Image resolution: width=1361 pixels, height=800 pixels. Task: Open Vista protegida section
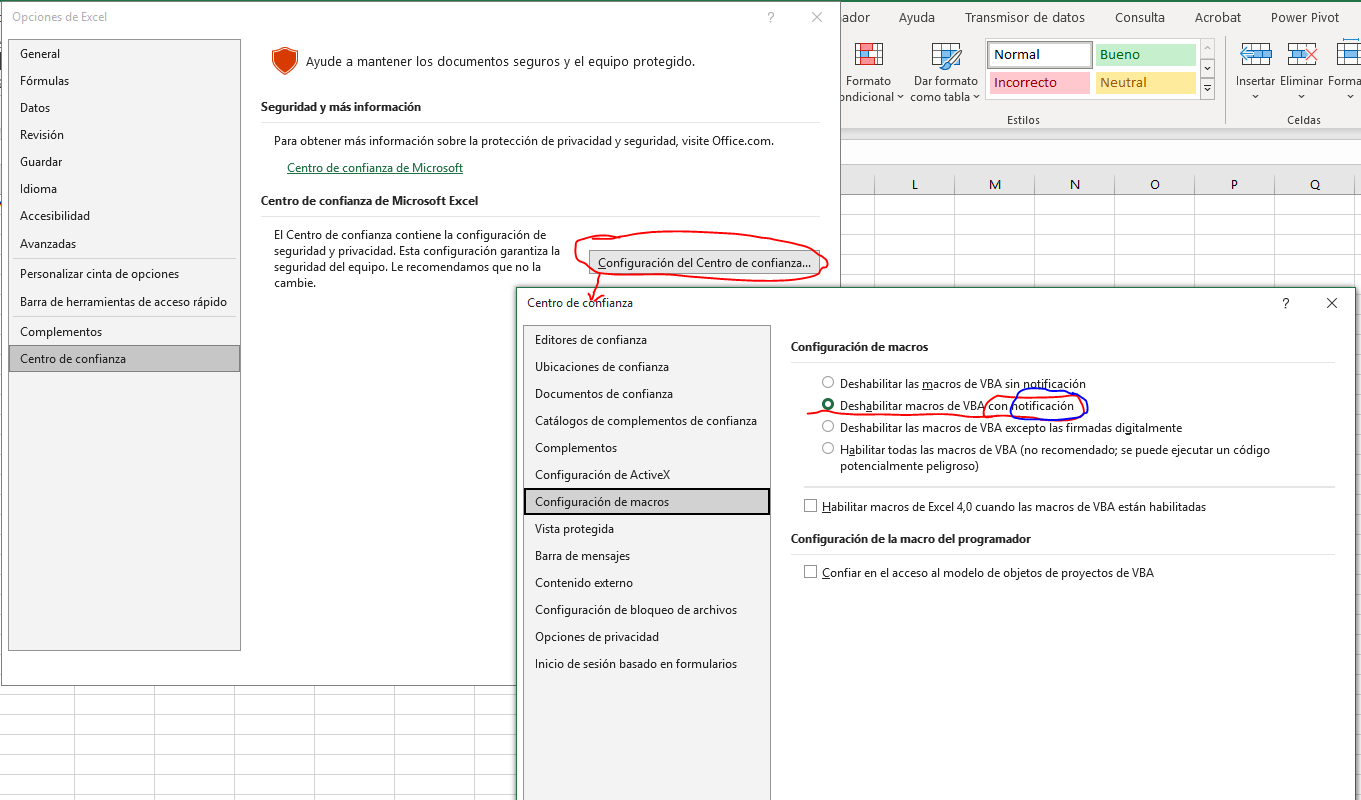[647, 529]
